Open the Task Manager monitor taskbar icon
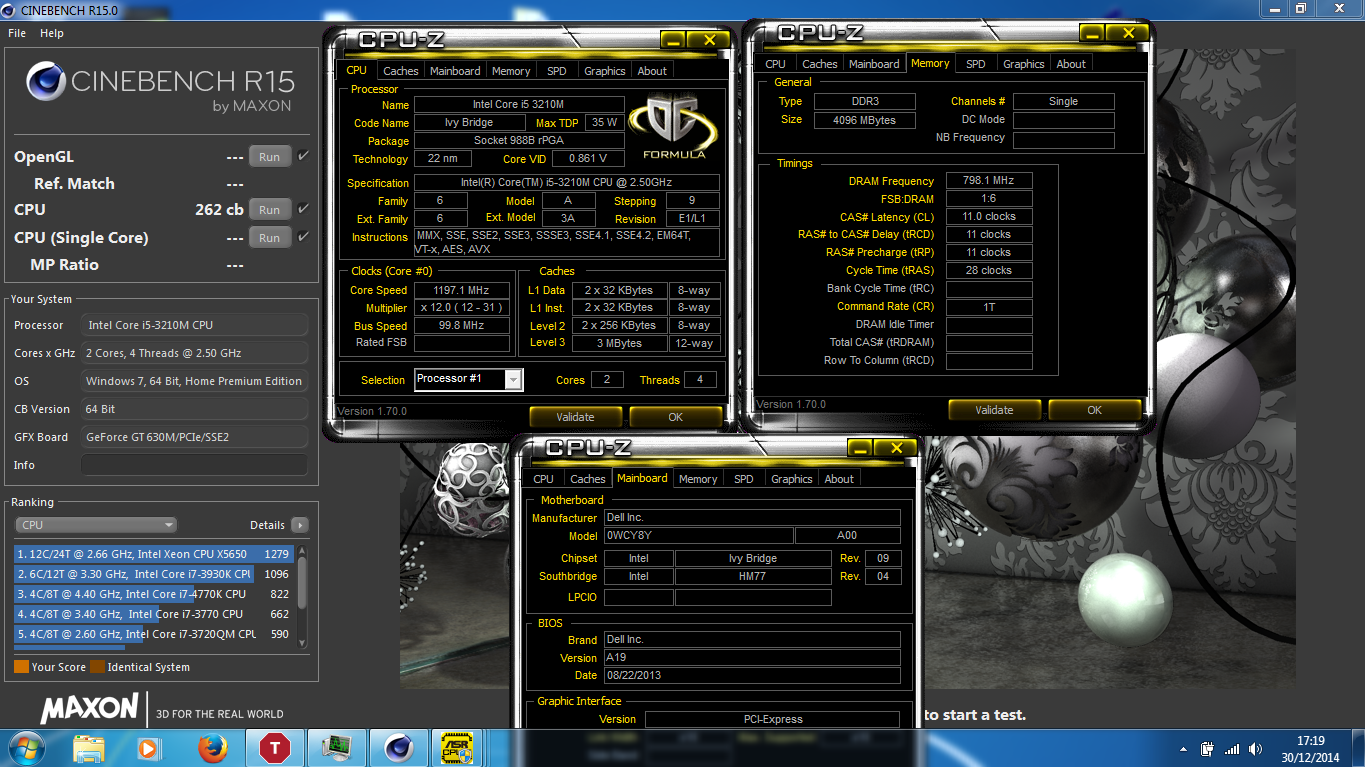 (x=335, y=747)
